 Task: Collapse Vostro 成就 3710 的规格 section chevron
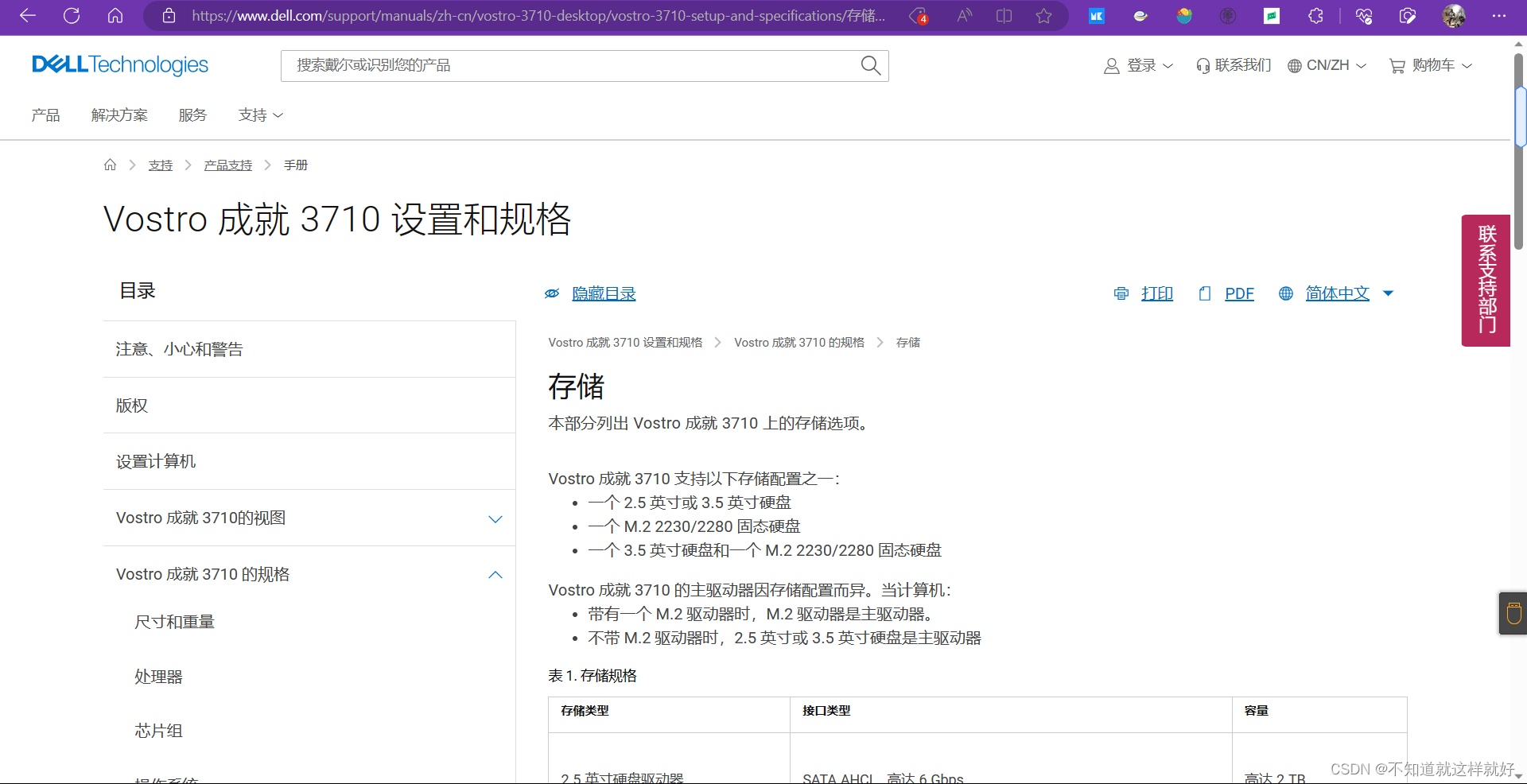495,575
